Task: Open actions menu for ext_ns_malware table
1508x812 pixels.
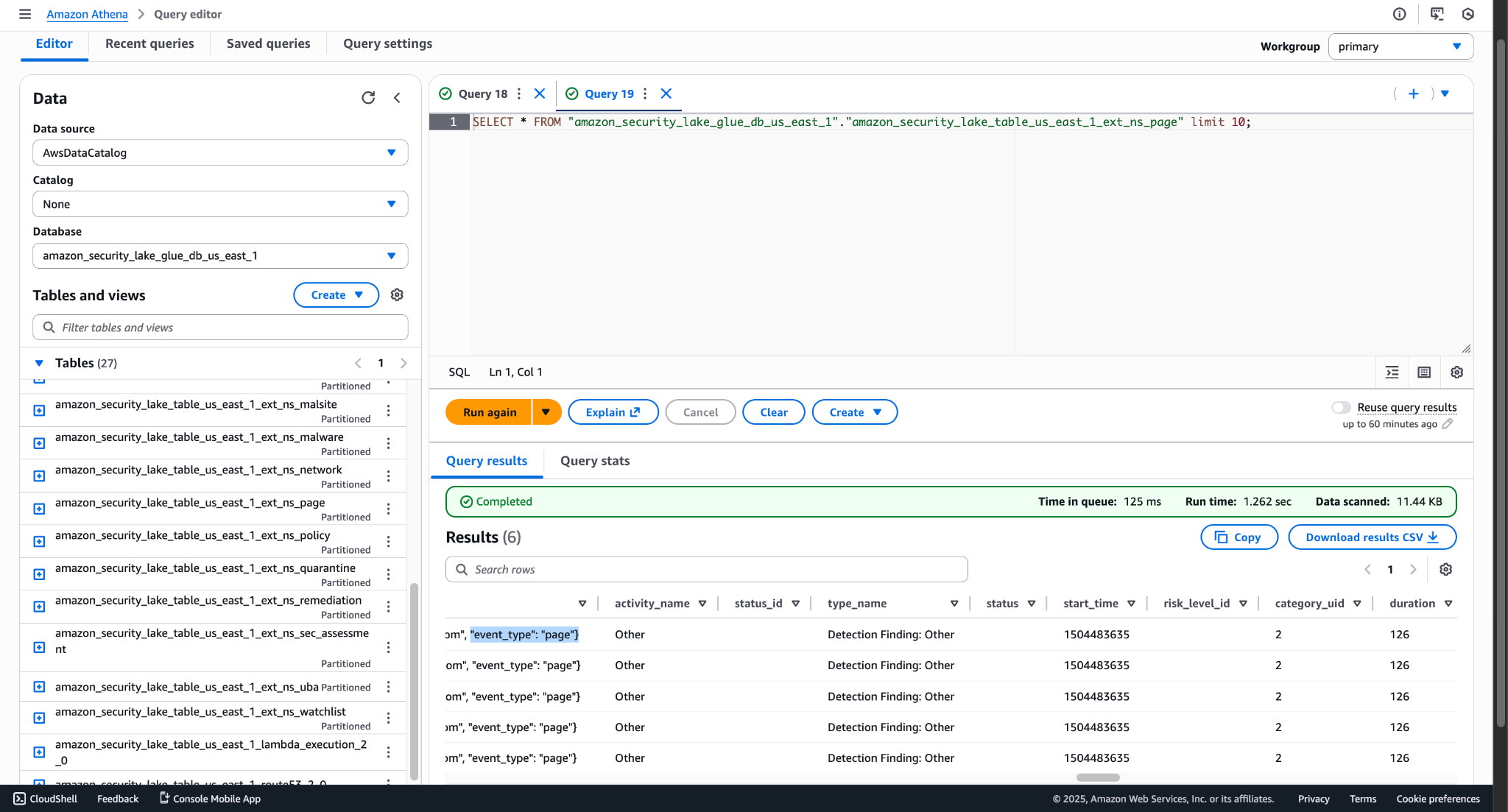Action: click(x=388, y=443)
